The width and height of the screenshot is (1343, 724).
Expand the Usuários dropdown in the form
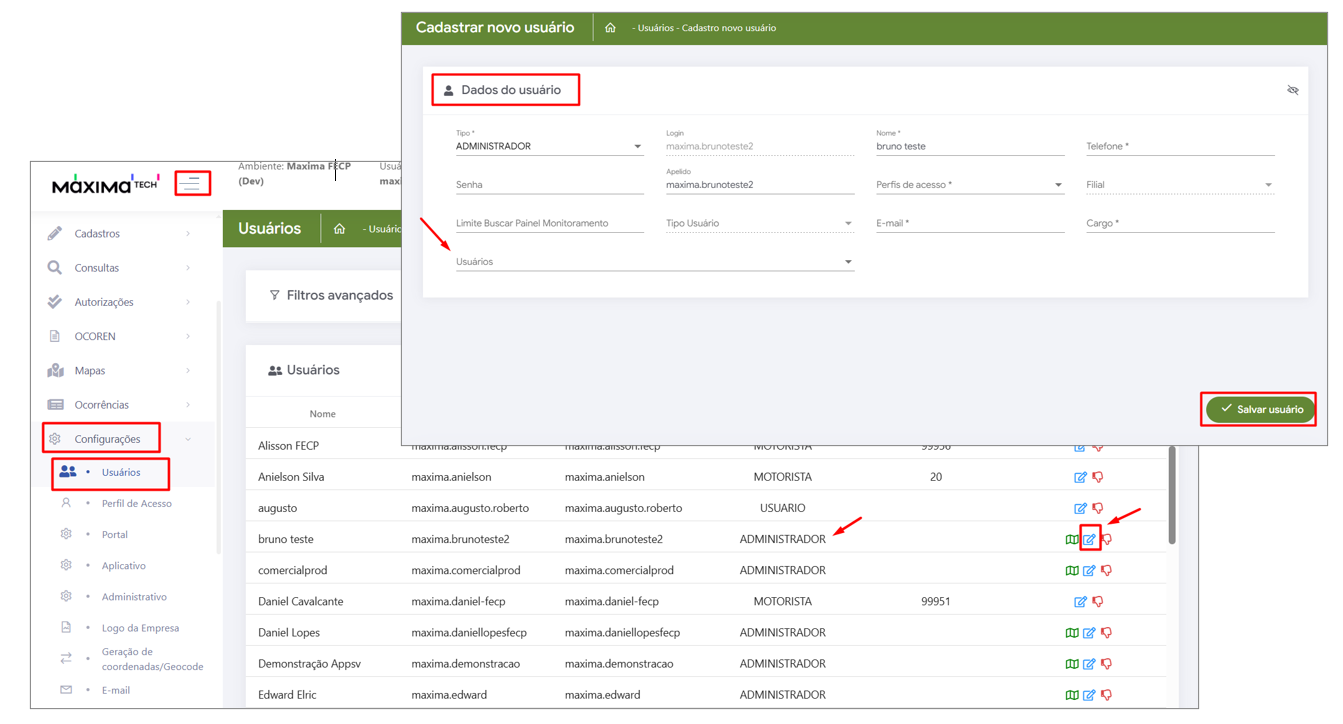[654, 262]
